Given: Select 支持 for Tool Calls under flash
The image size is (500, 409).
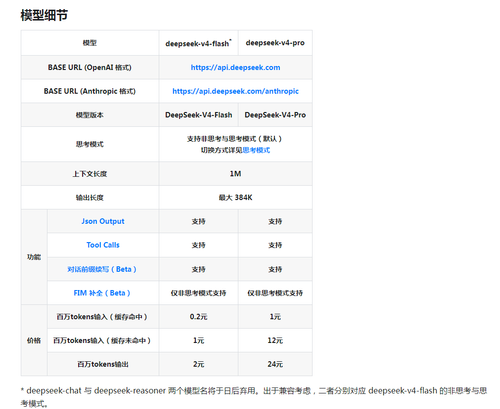Looking at the screenshot, I should (198, 245).
